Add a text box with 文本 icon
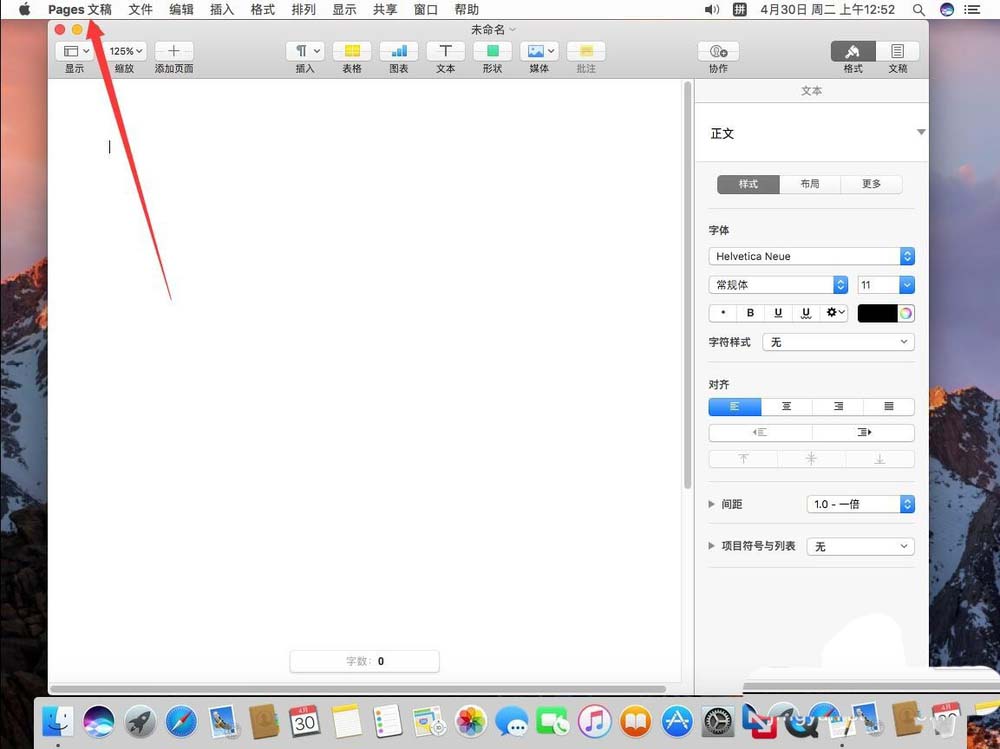The image size is (1000, 749). point(445,51)
